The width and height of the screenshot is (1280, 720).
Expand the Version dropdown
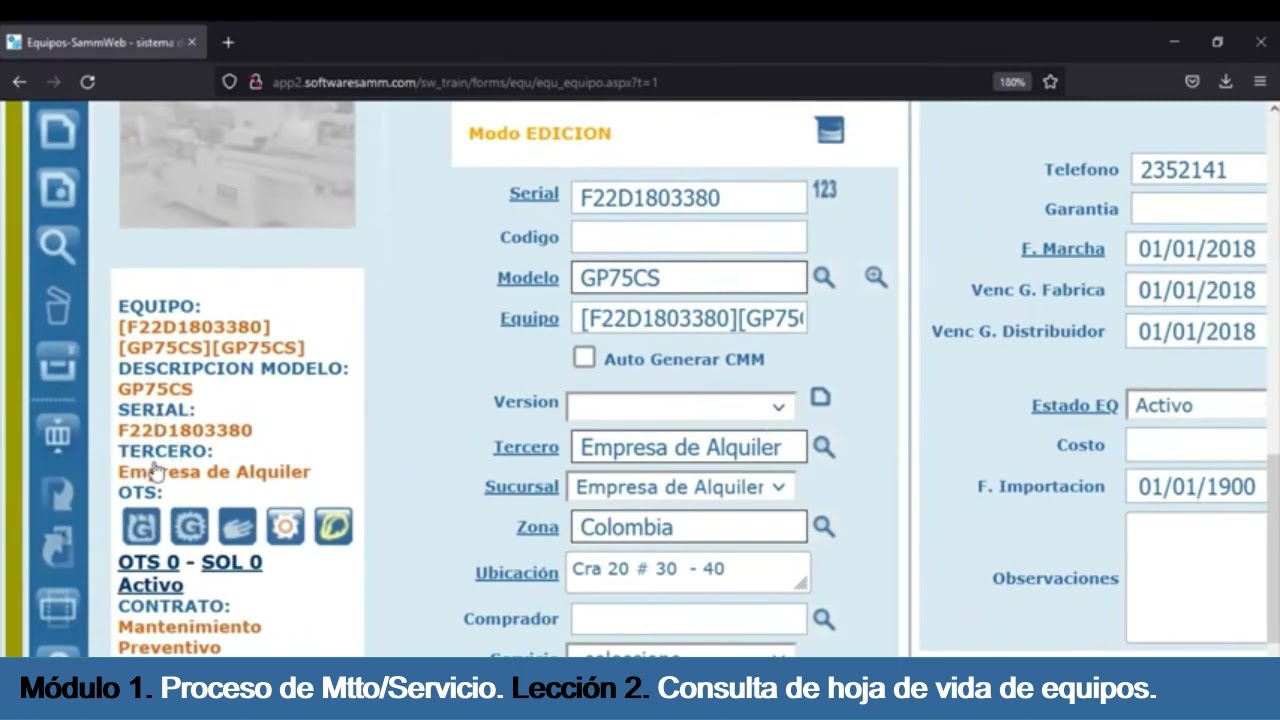[x=681, y=406]
